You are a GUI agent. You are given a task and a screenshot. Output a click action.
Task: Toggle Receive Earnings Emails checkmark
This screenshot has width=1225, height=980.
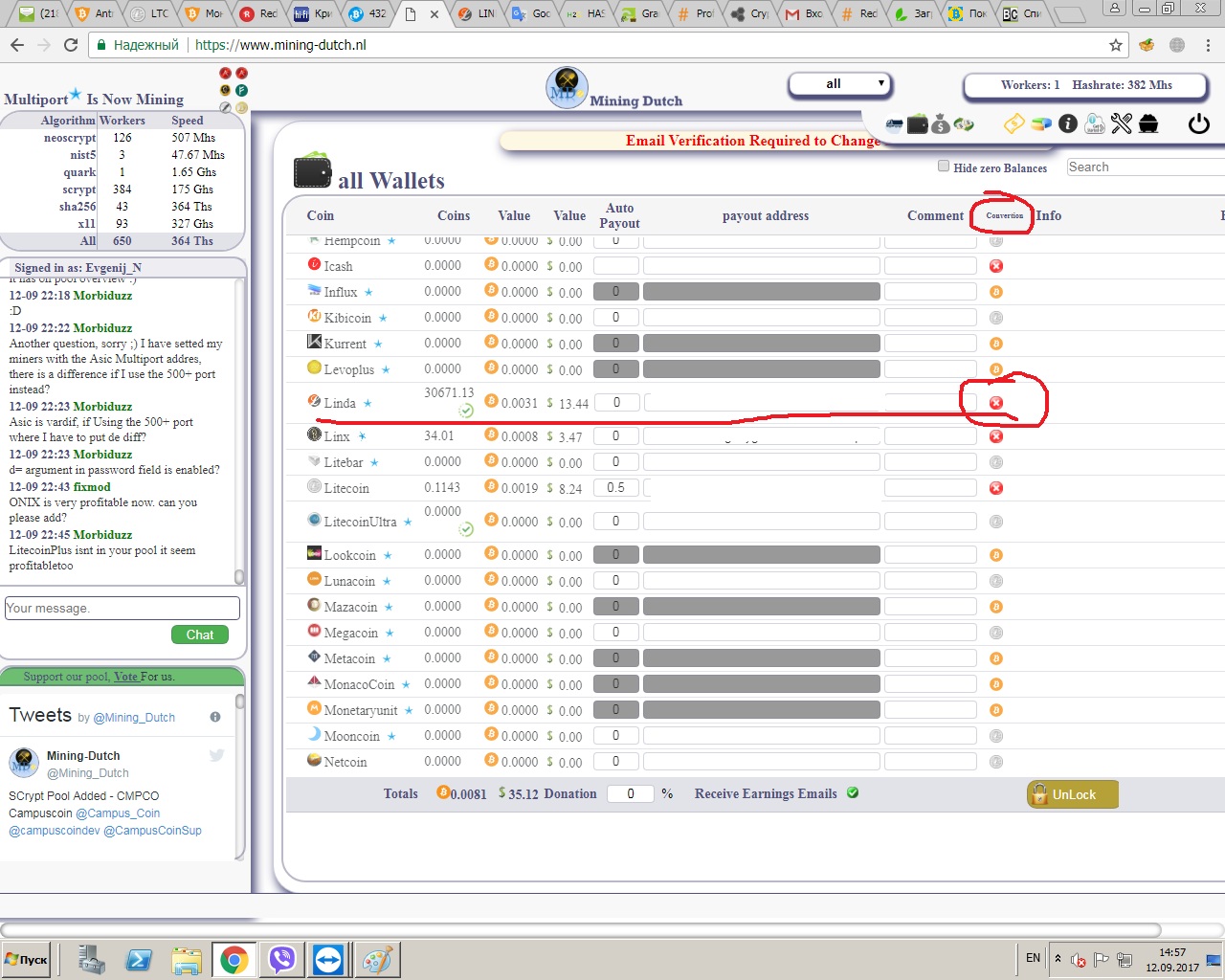853,792
